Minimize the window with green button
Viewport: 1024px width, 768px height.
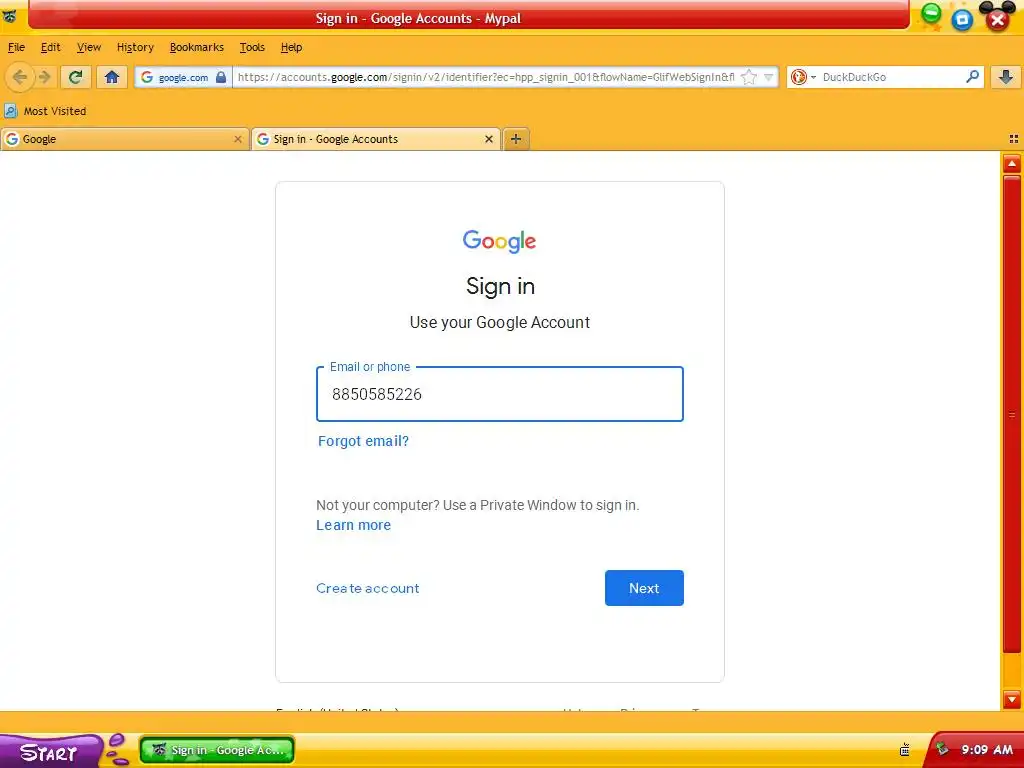pos(931,14)
